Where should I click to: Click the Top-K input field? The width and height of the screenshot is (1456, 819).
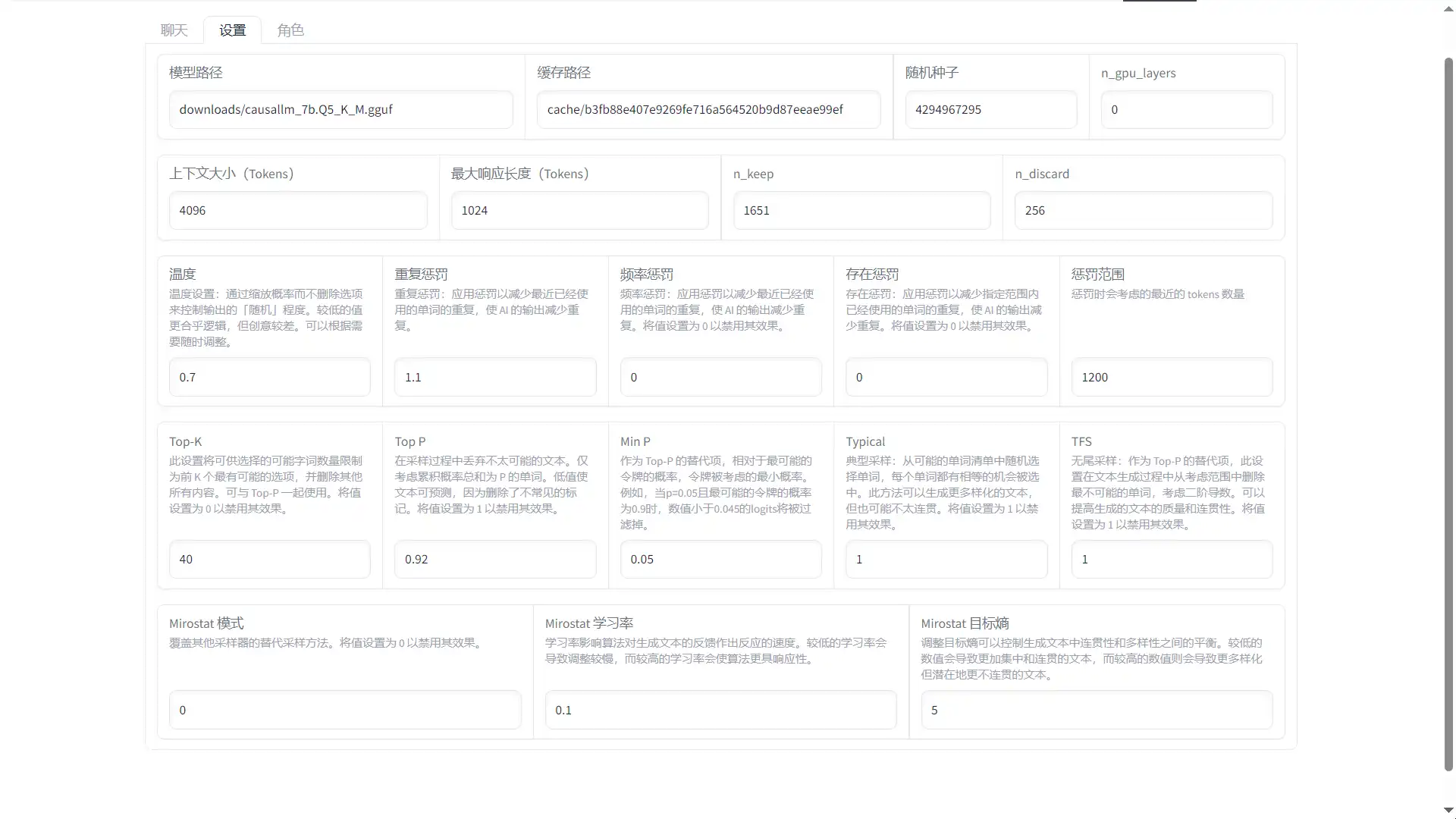coord(269,560)
